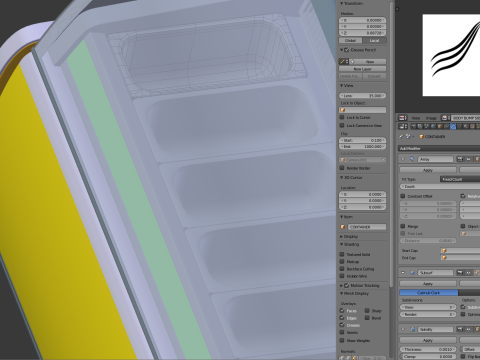Viewport: 480px width, 360px height.
Task: Open the properties editor type selector
Action: coord(403,126)
